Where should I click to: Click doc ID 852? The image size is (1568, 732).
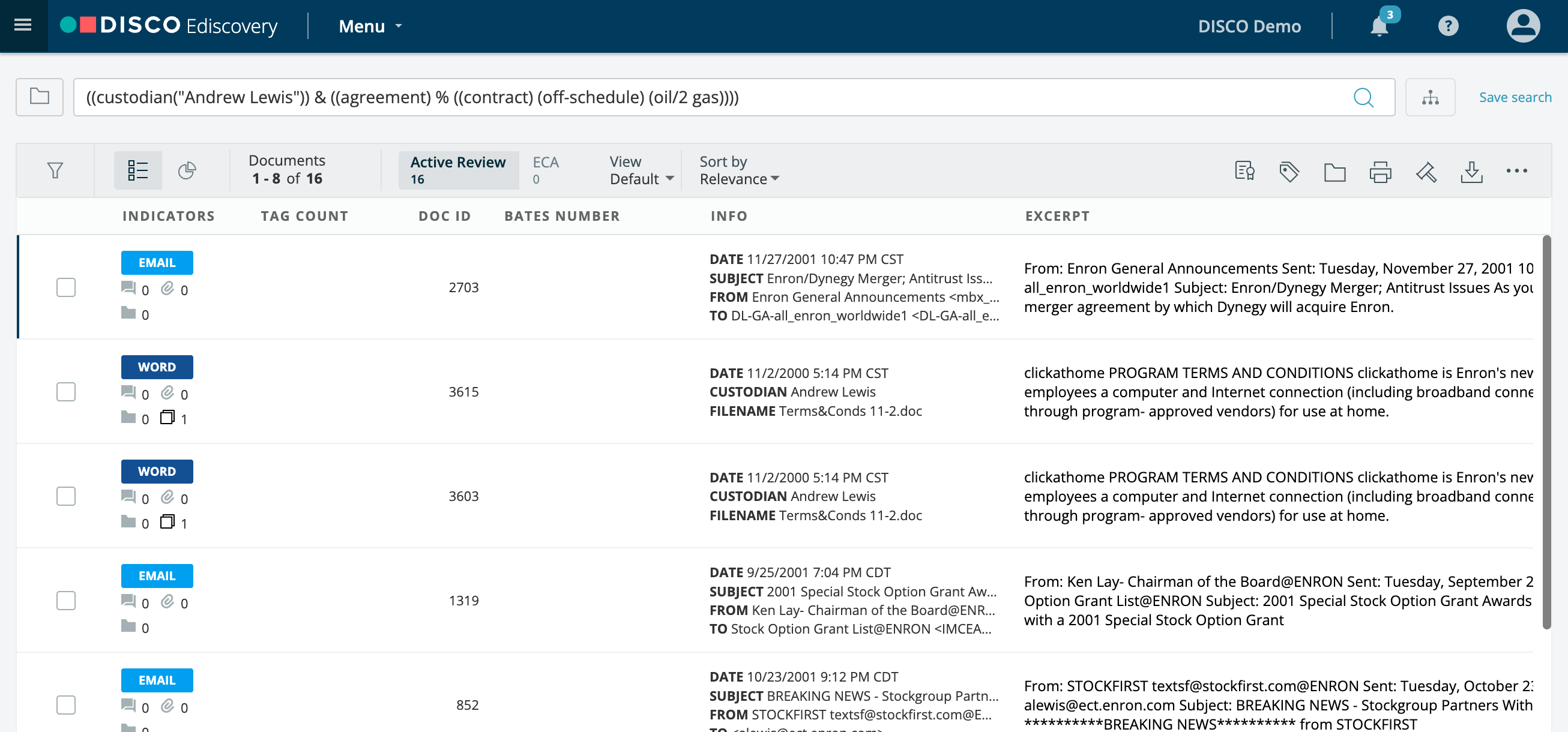(468, 705)
